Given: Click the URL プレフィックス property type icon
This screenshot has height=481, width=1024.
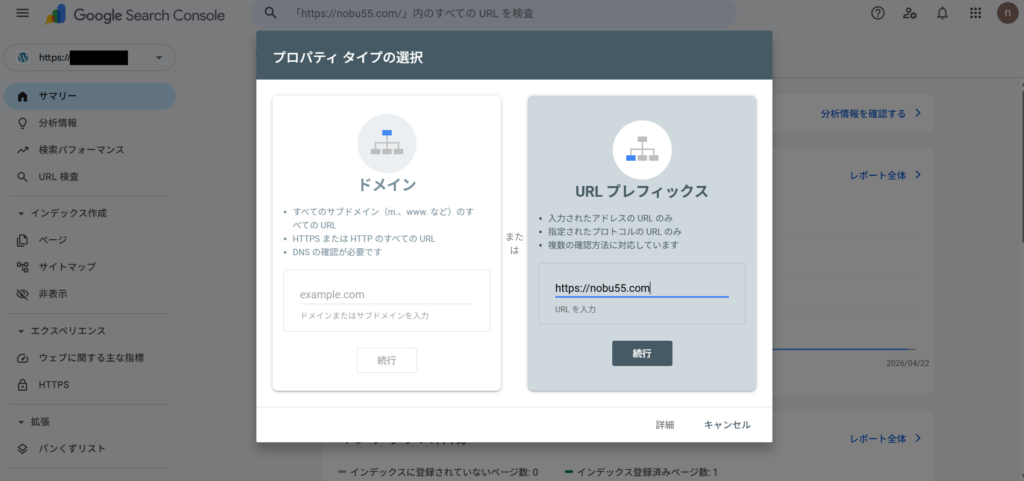Looking at the screenshot, I should point(641,150).
